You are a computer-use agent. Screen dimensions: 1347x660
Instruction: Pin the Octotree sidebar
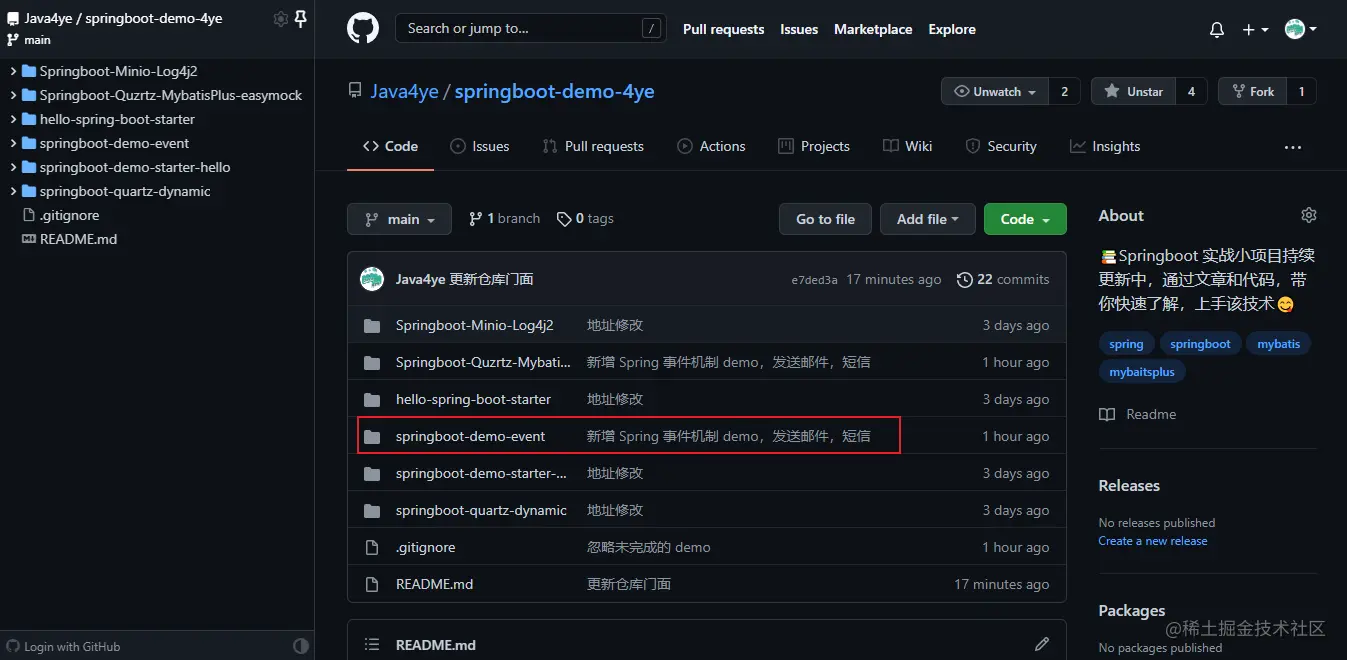click(301, 19)
